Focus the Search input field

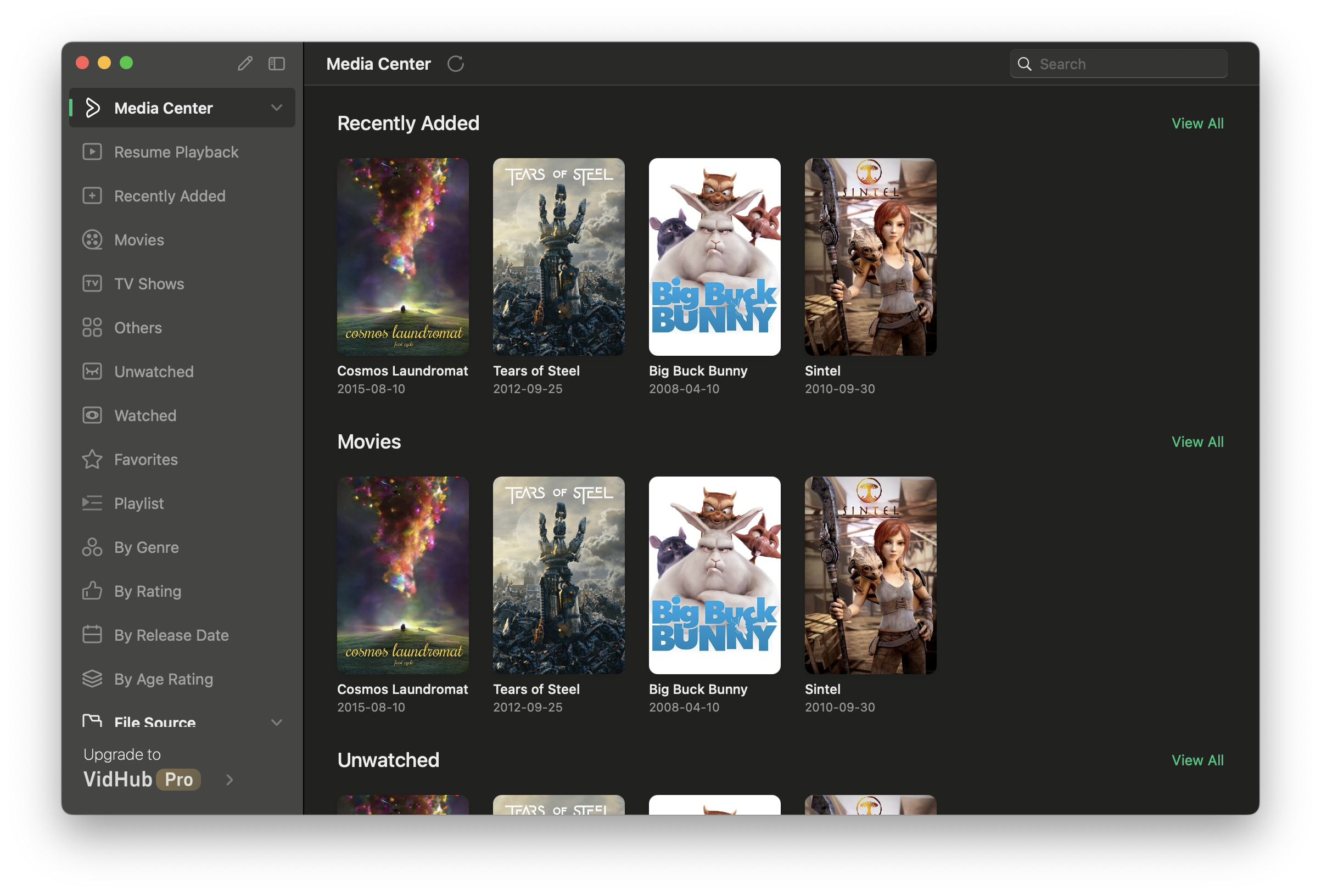(x=1118, y=64)
